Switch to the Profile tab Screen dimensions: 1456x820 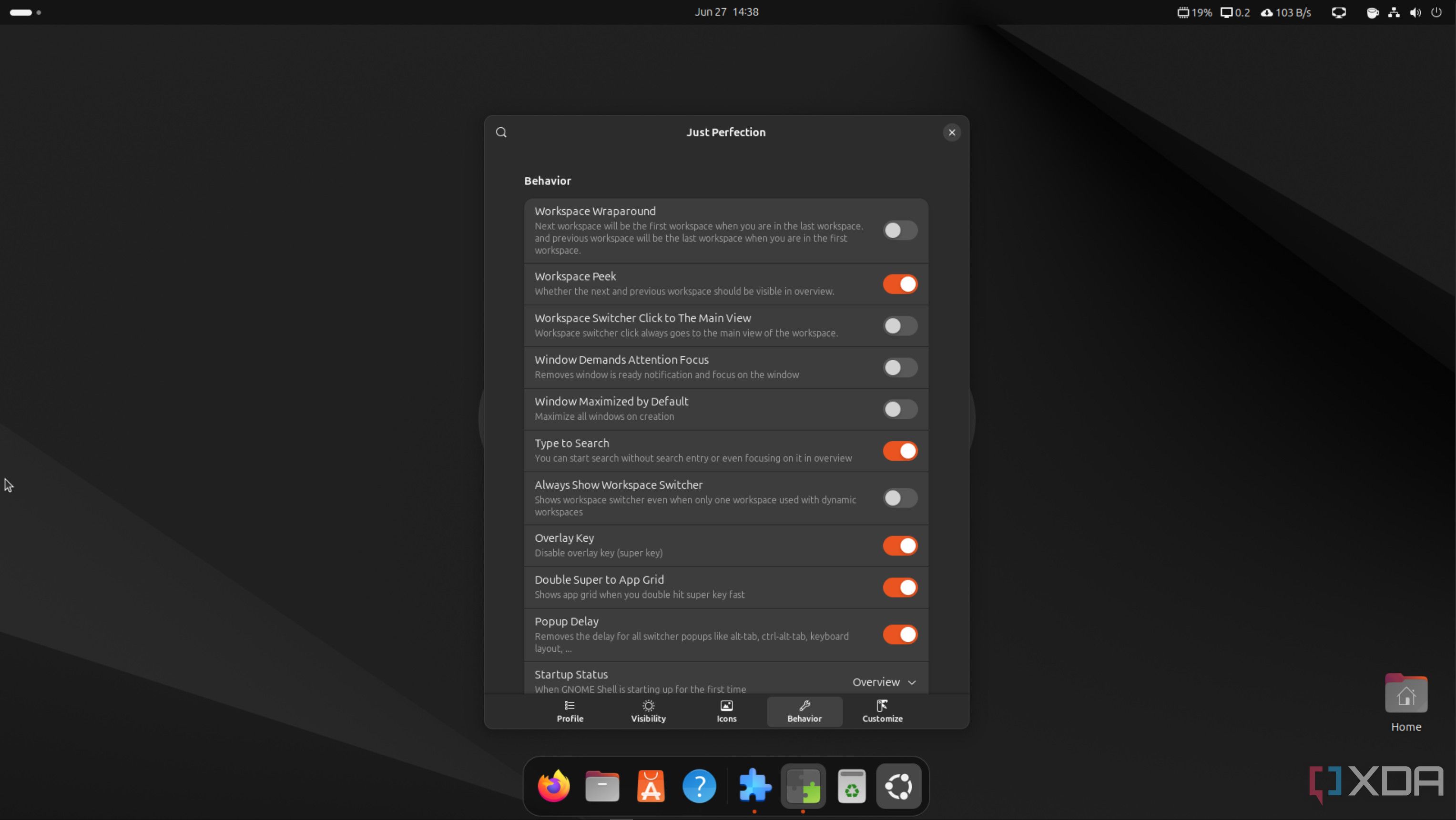[x=570, y=711]
